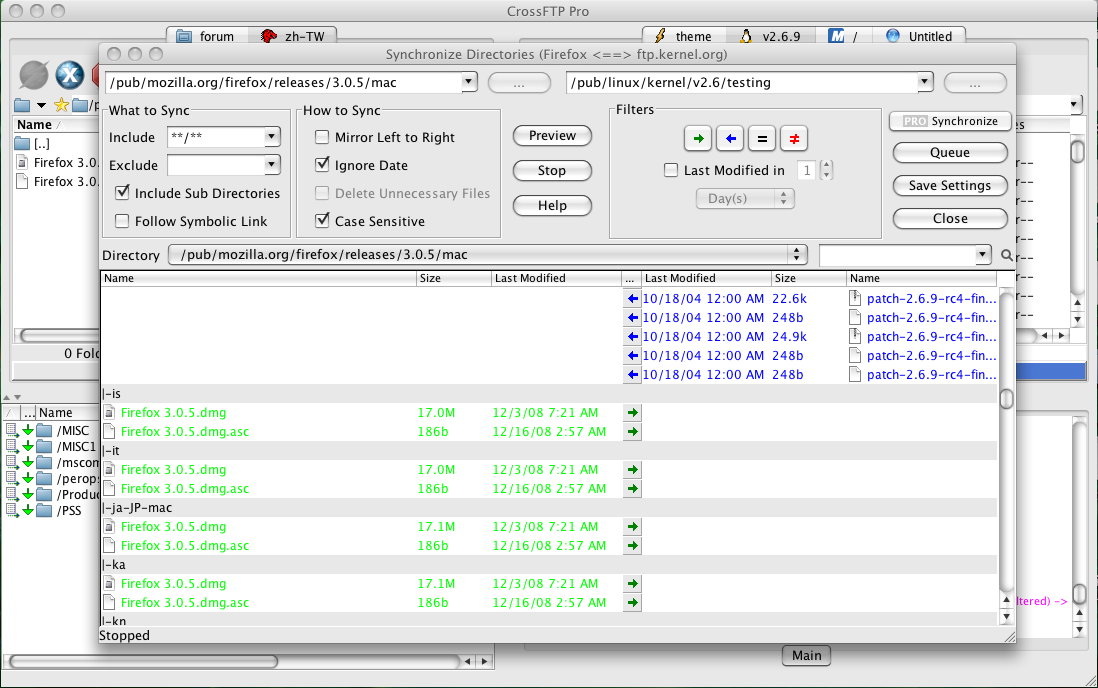Viewport: 1098px width, 688px height.
Task: Toggle the red not-equal filter icon
Action: click(794, 138)
